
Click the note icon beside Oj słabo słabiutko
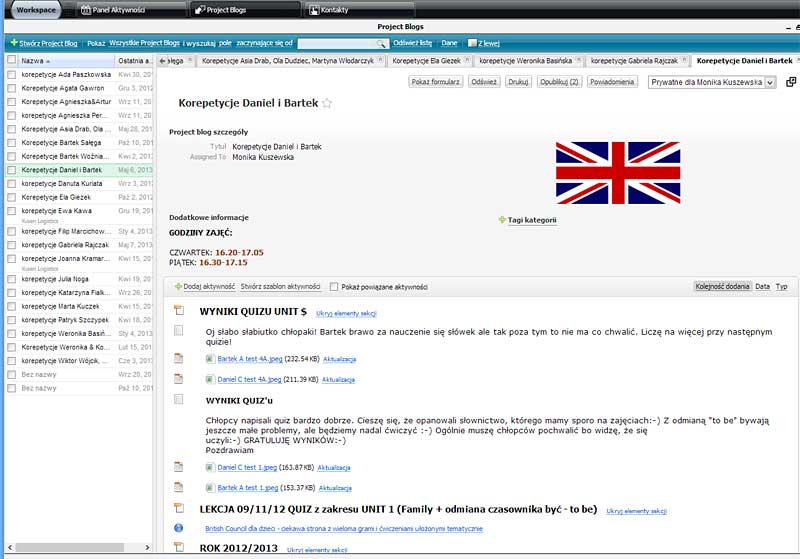click(179, 331)
